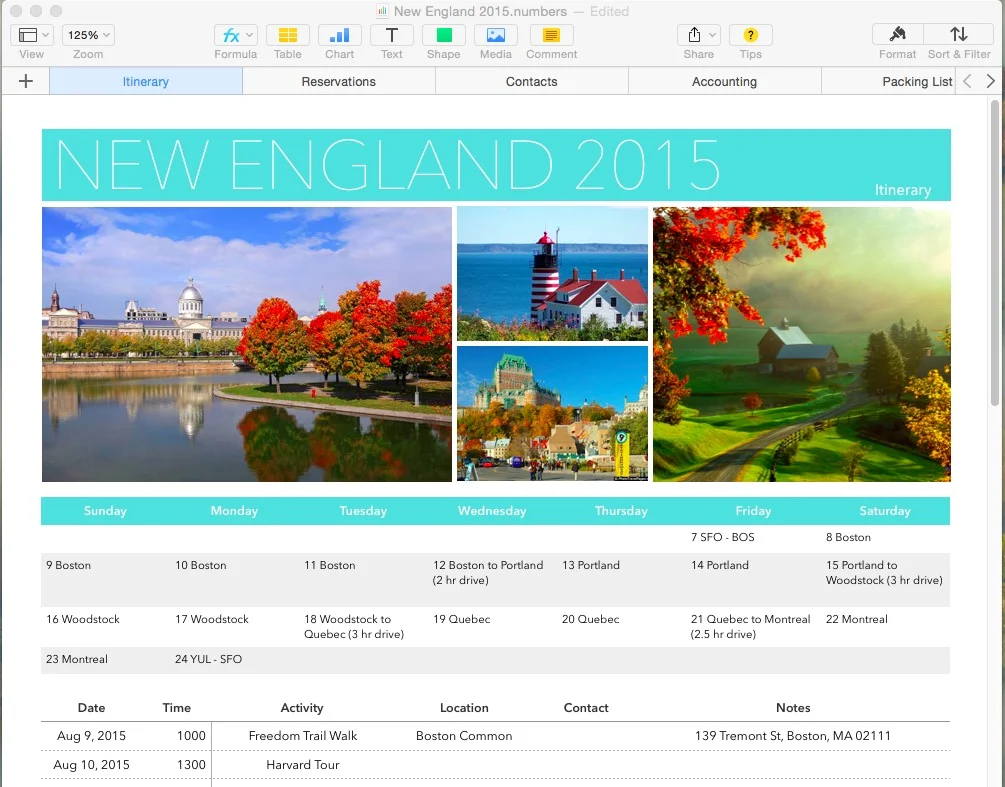
Task: Select the '139 Tremont St' notes cell
Action: click(793, 736)
